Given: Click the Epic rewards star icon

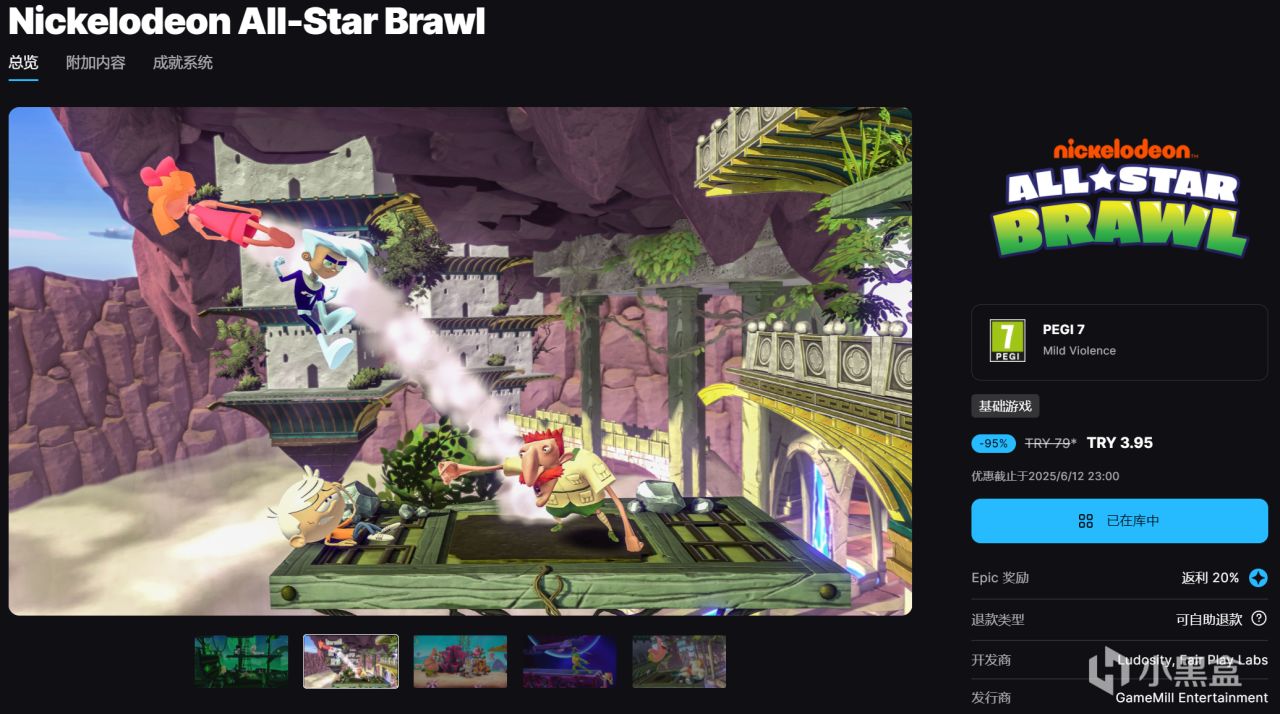Looking at the screenshot, I should click(1258, 578).
